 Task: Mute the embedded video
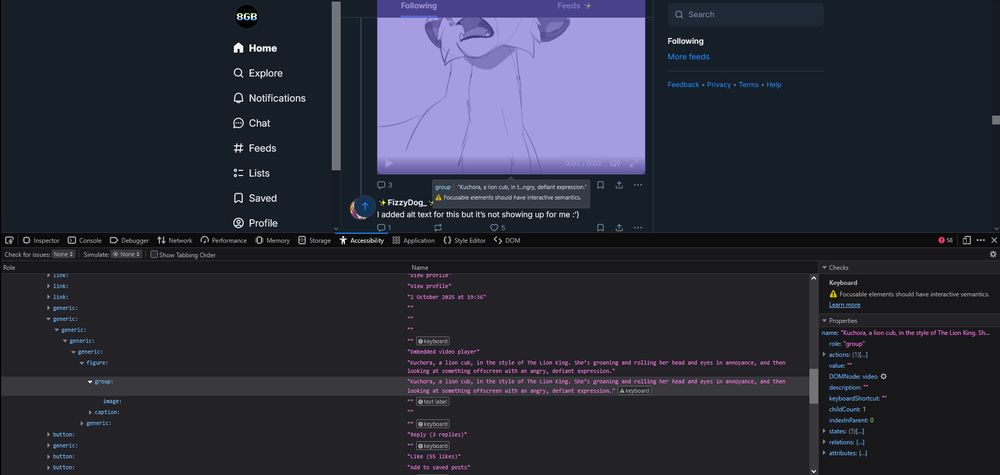tap(614, 164)
